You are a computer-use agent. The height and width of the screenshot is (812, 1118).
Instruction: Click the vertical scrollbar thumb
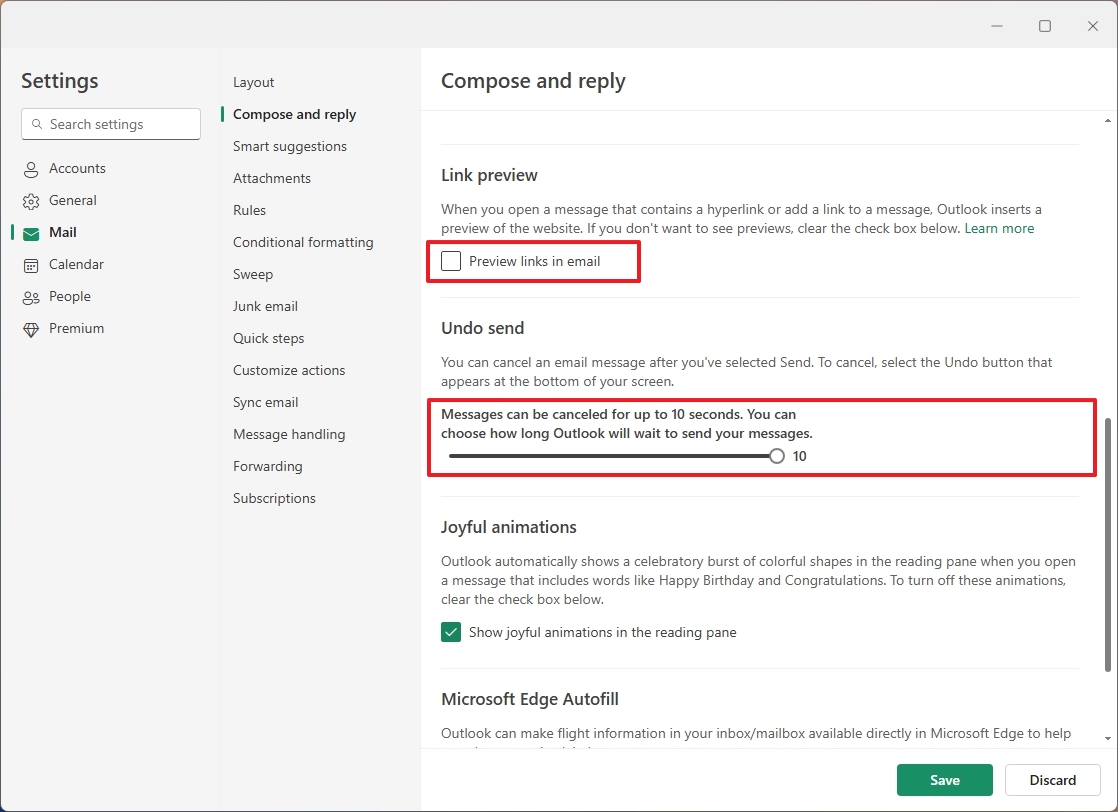pos(1107,545)
